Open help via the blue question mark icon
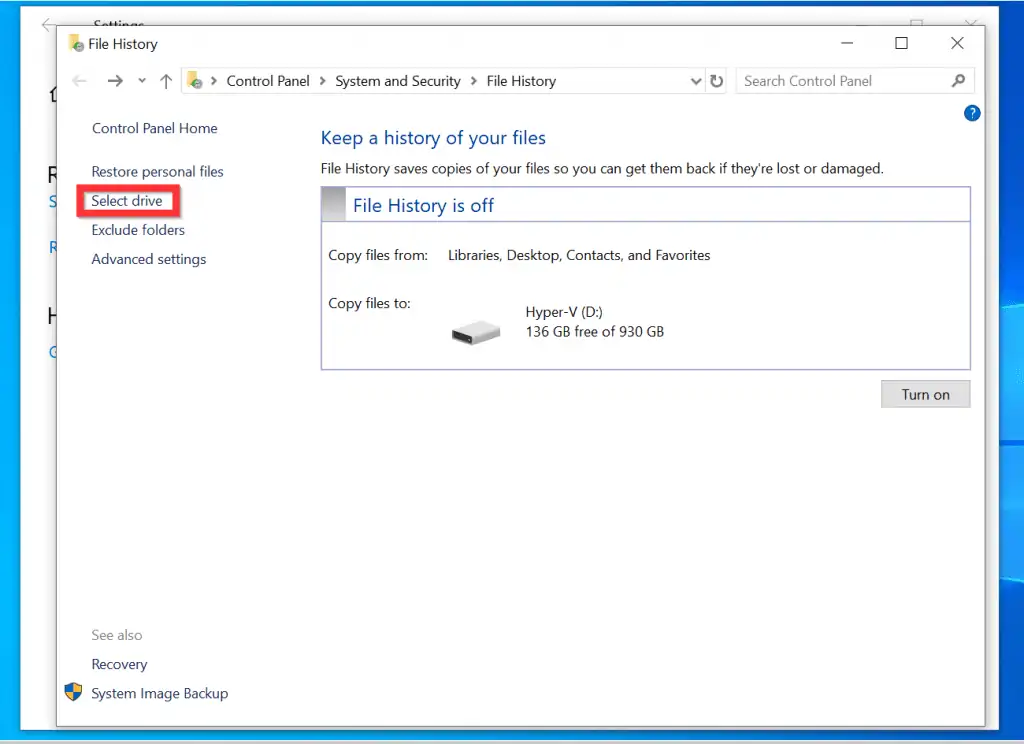 click(971, 113)
